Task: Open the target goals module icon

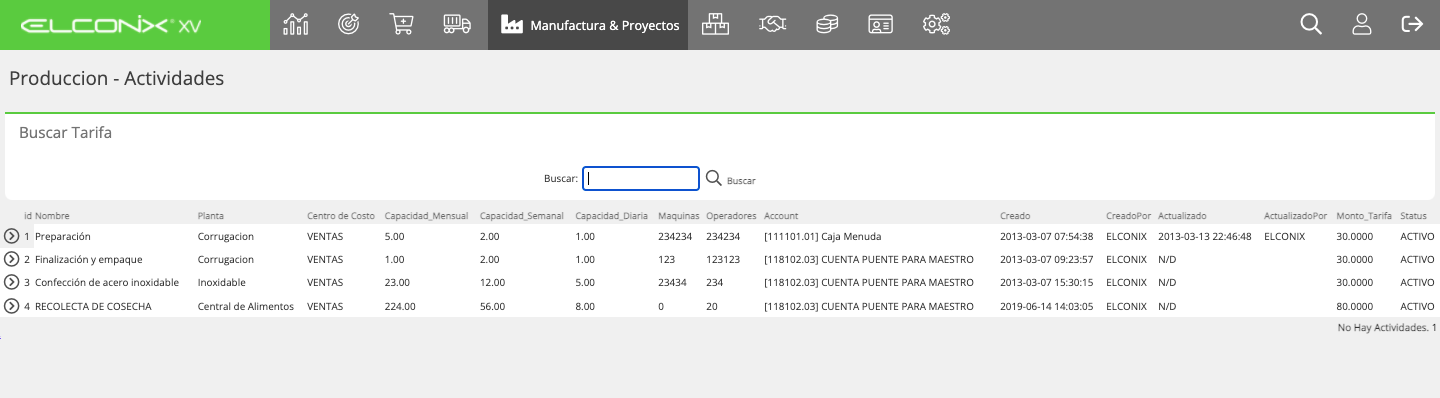Action: (349, 25)
